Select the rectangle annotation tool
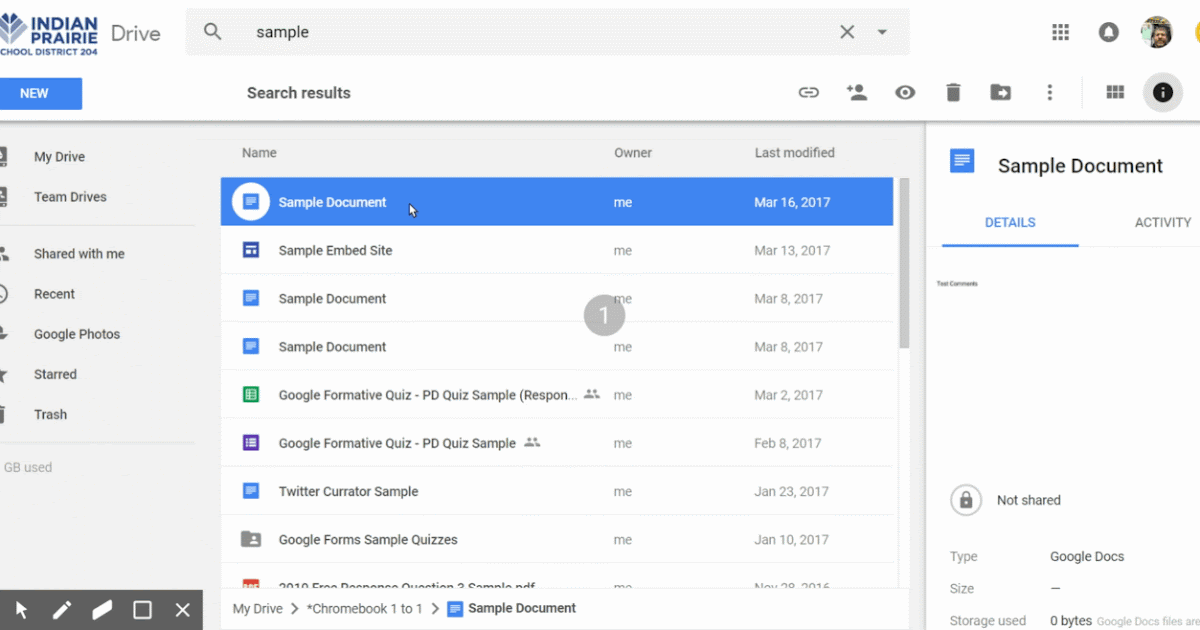Screen dimensions: 1200x630 pyautogui.click(x=142, y=610)
